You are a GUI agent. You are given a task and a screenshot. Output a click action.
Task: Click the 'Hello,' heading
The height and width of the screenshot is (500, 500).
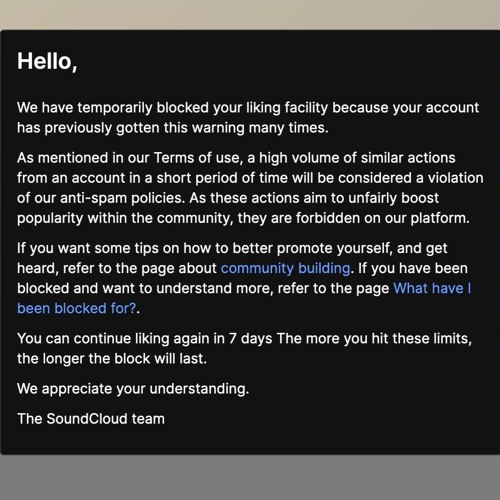47,62
